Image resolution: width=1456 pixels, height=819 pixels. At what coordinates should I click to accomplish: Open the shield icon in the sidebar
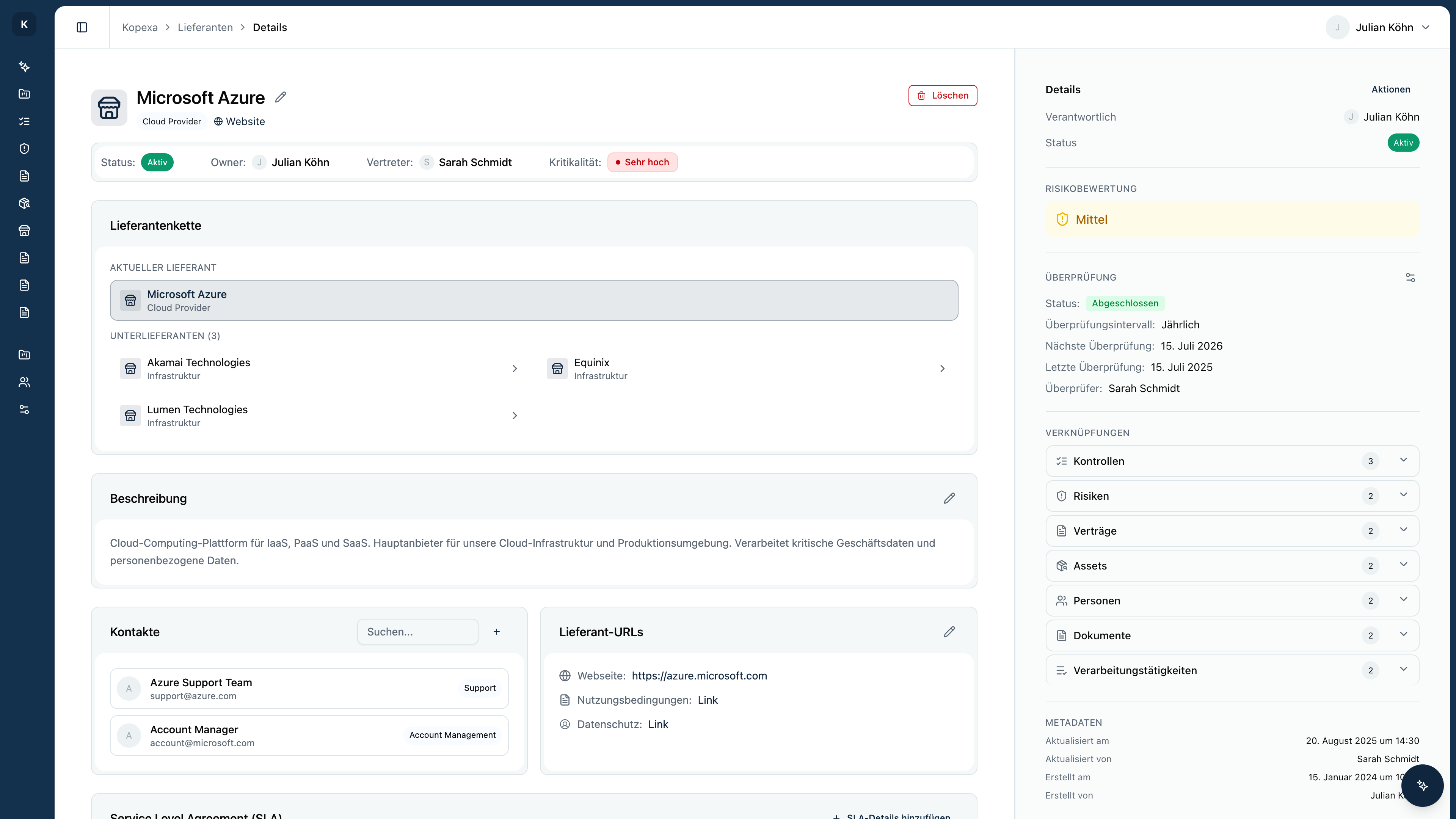point(24,149)
